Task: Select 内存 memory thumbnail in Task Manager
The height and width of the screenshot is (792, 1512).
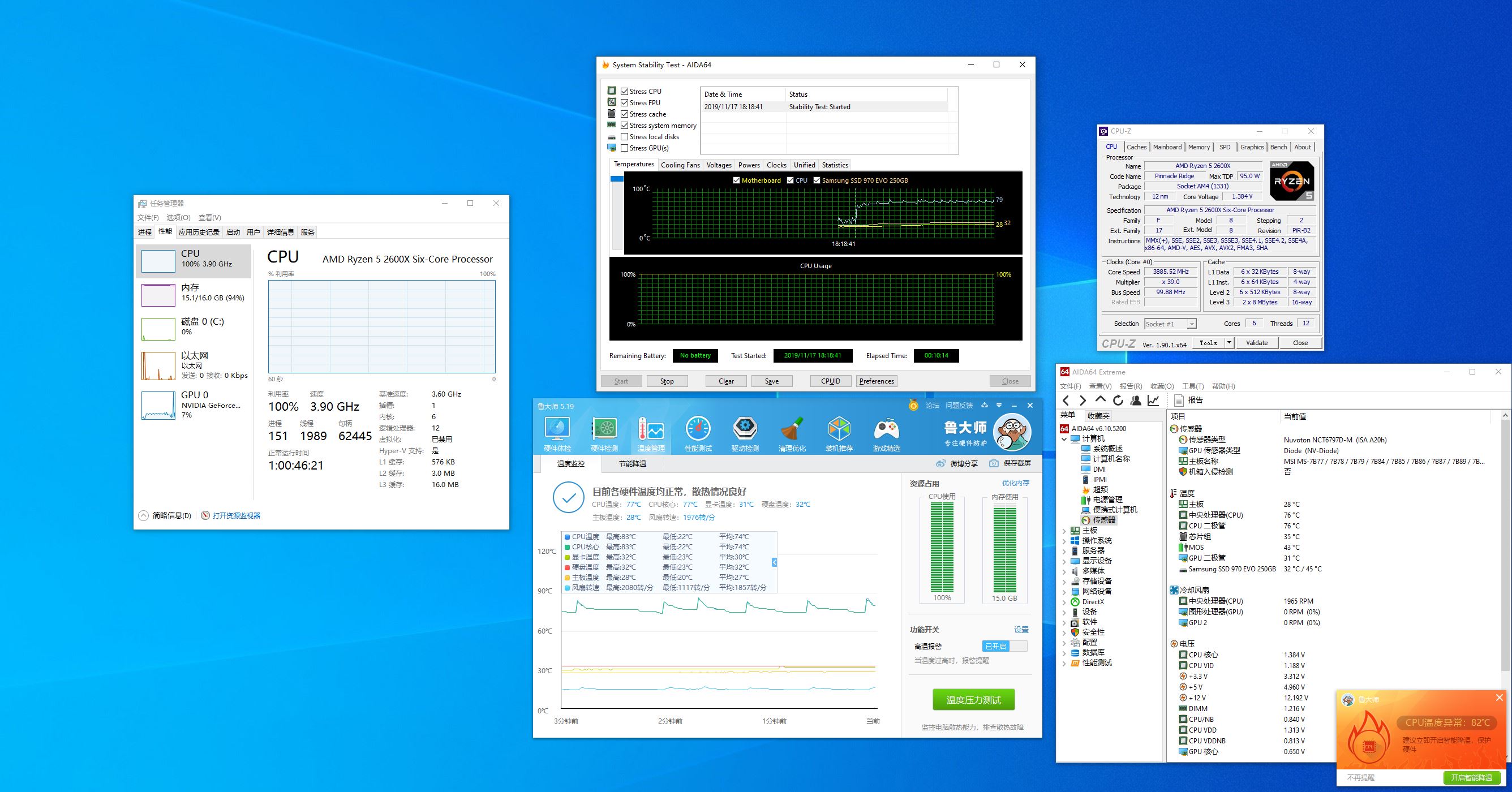Action: pyautogui.click(x=158, y=295)
